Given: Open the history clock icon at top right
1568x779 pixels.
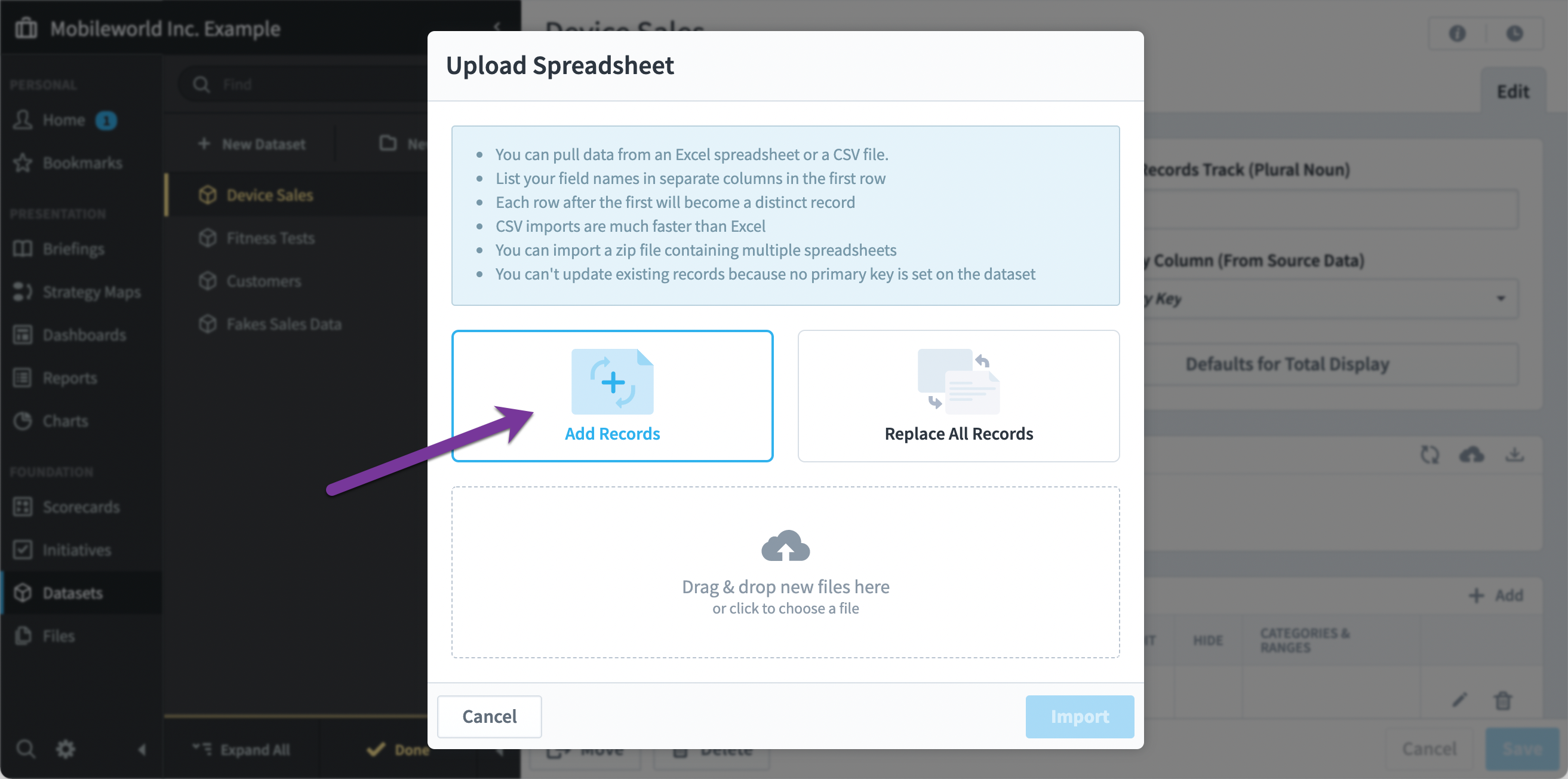Looking at the screenshot, I should pos(1514,33).
